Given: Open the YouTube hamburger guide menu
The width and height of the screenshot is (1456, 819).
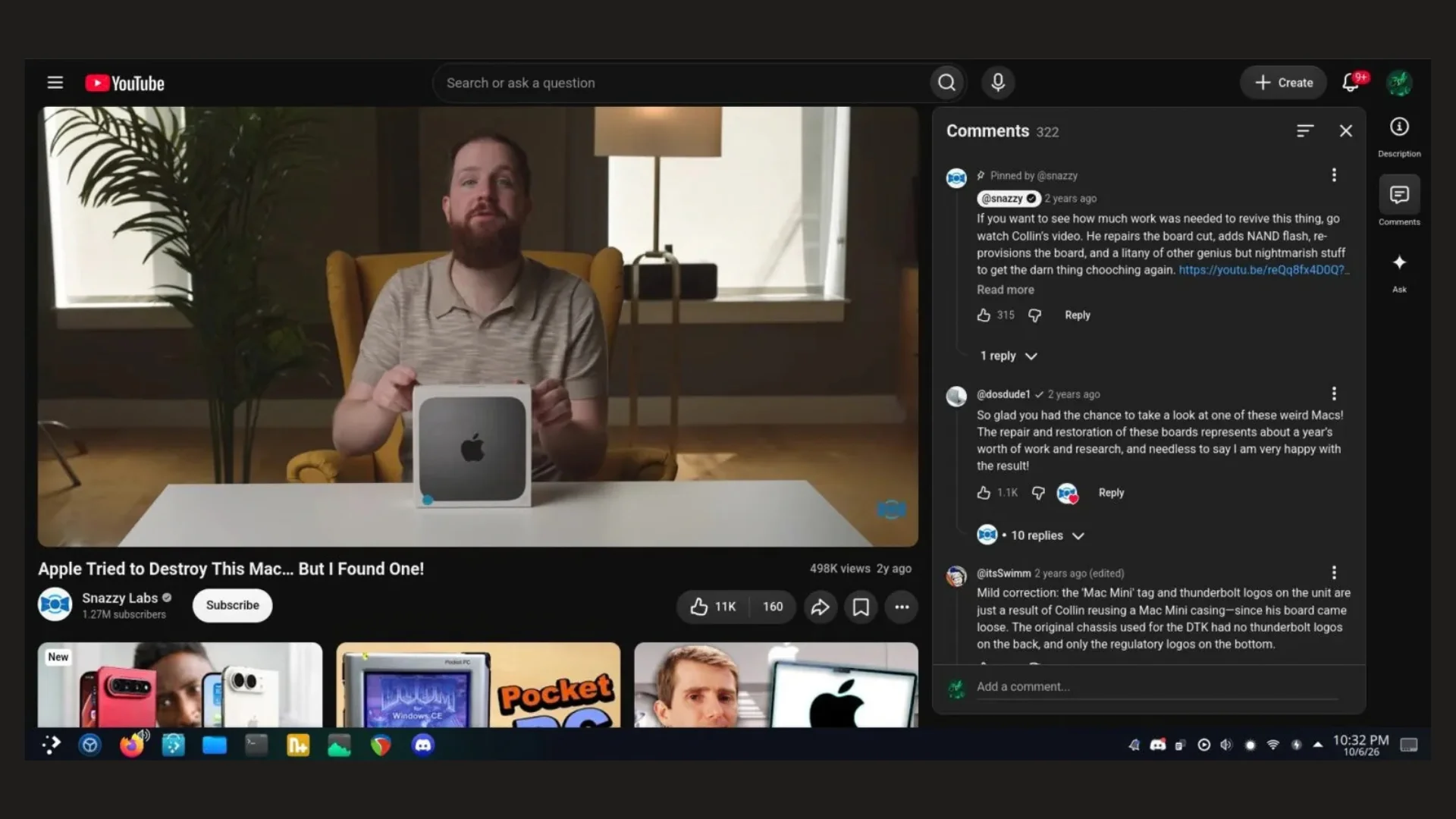Looking at the screenshot, I should [55, 83].
